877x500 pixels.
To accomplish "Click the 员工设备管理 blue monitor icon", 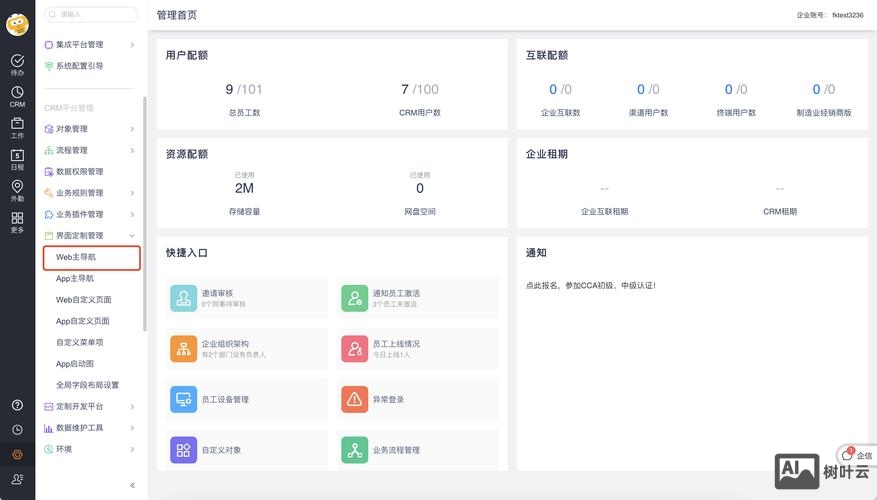I will [183, 399].
